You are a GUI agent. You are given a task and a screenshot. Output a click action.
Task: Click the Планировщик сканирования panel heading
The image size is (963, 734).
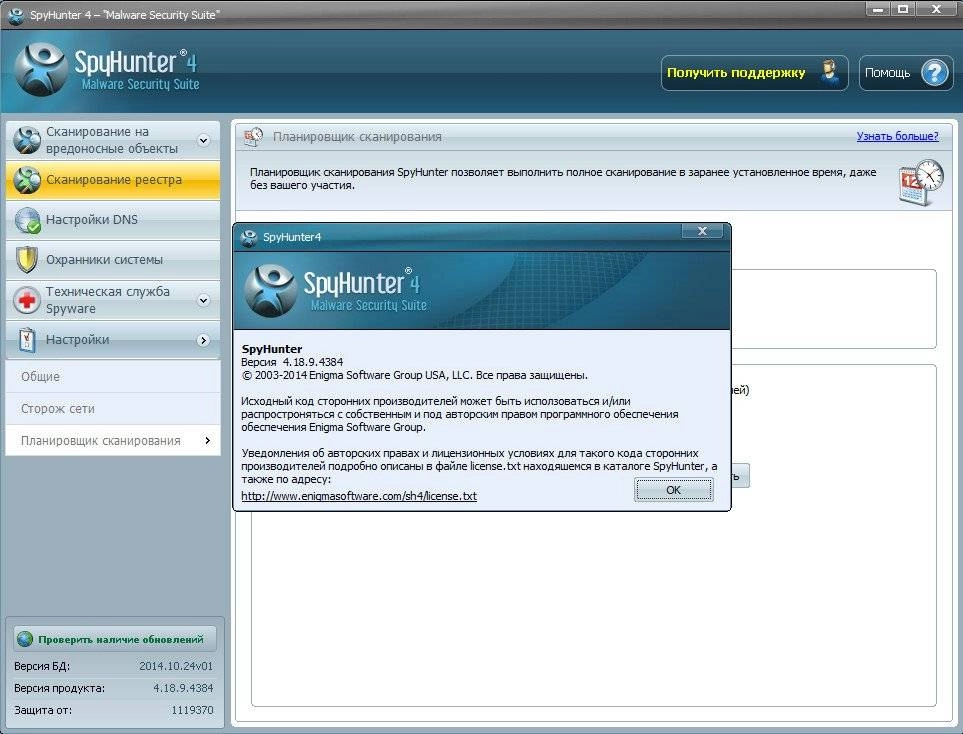(x=357, y=136)
